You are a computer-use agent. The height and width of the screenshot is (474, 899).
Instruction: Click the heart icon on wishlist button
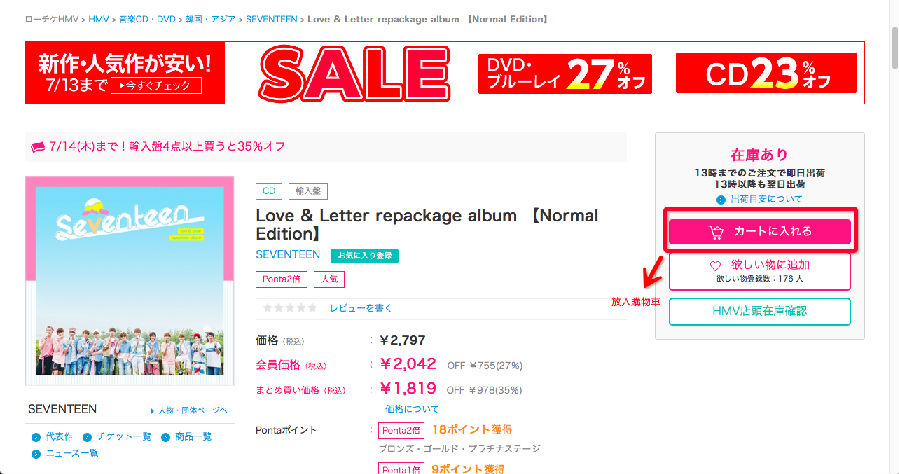click(715, 265)
